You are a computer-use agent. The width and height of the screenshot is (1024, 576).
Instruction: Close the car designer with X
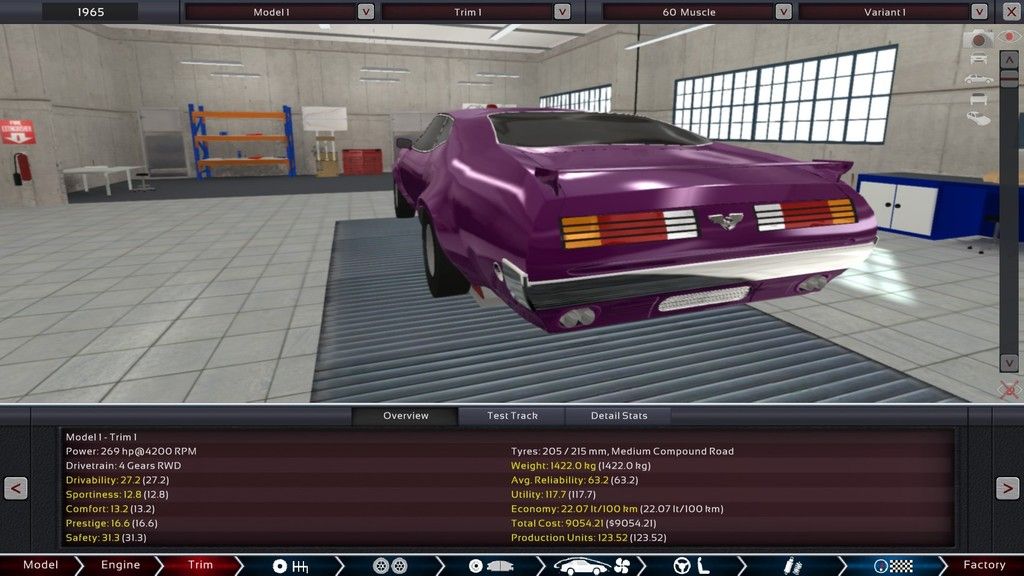[x=1010, y=12]
